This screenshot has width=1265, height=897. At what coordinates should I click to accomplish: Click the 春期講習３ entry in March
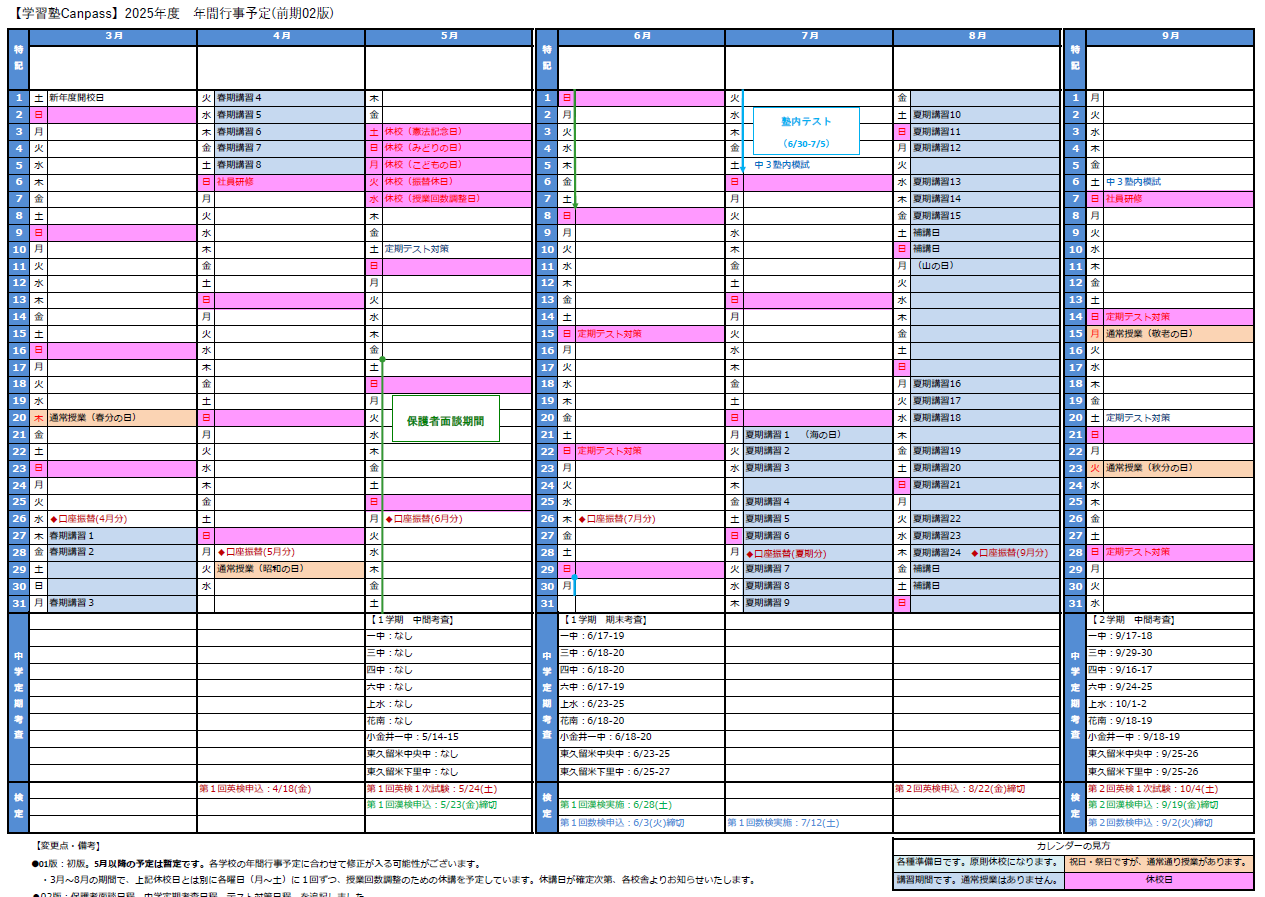pos(121,602)
